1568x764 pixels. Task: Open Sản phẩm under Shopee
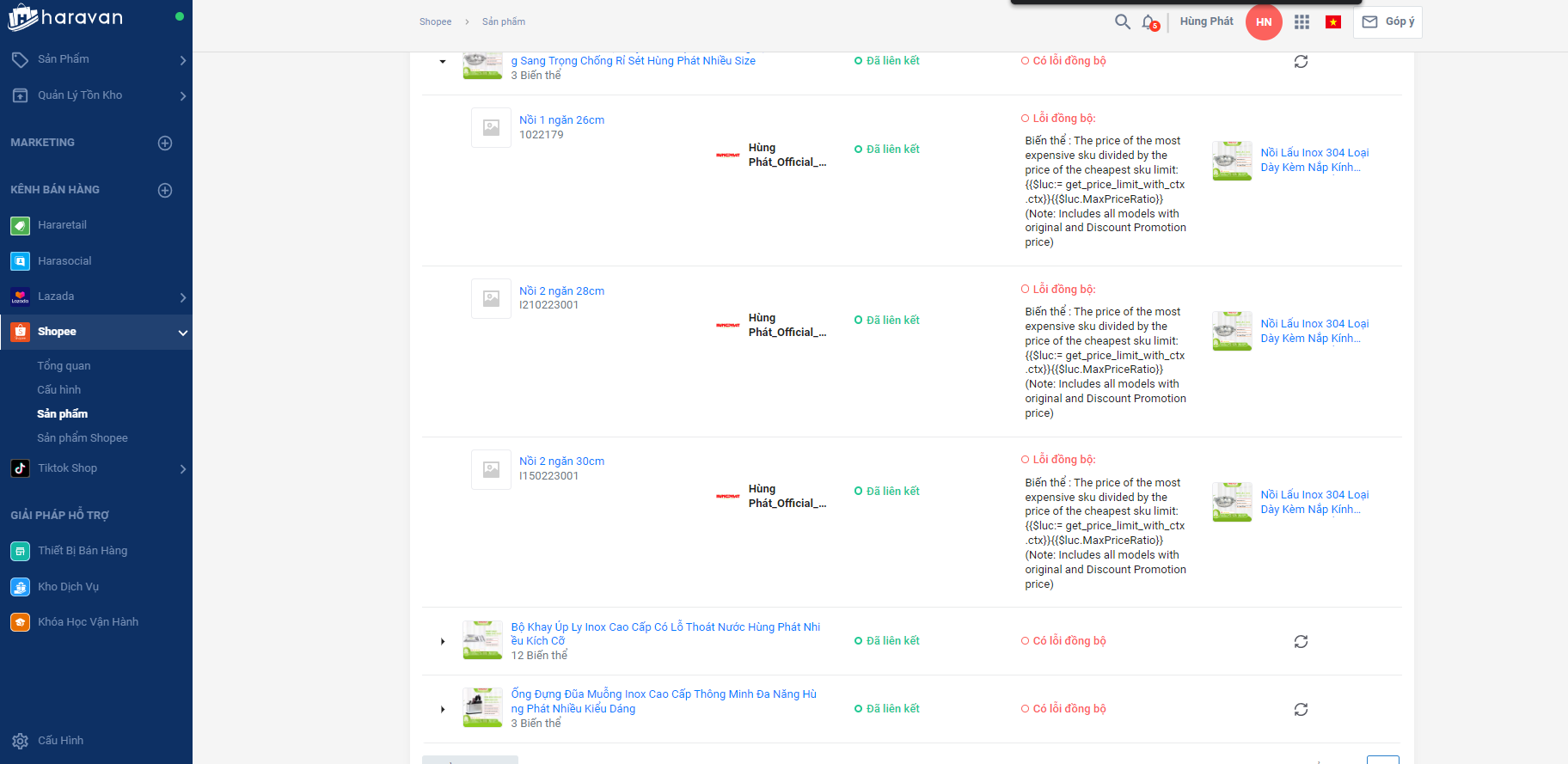tap(62, 414)
